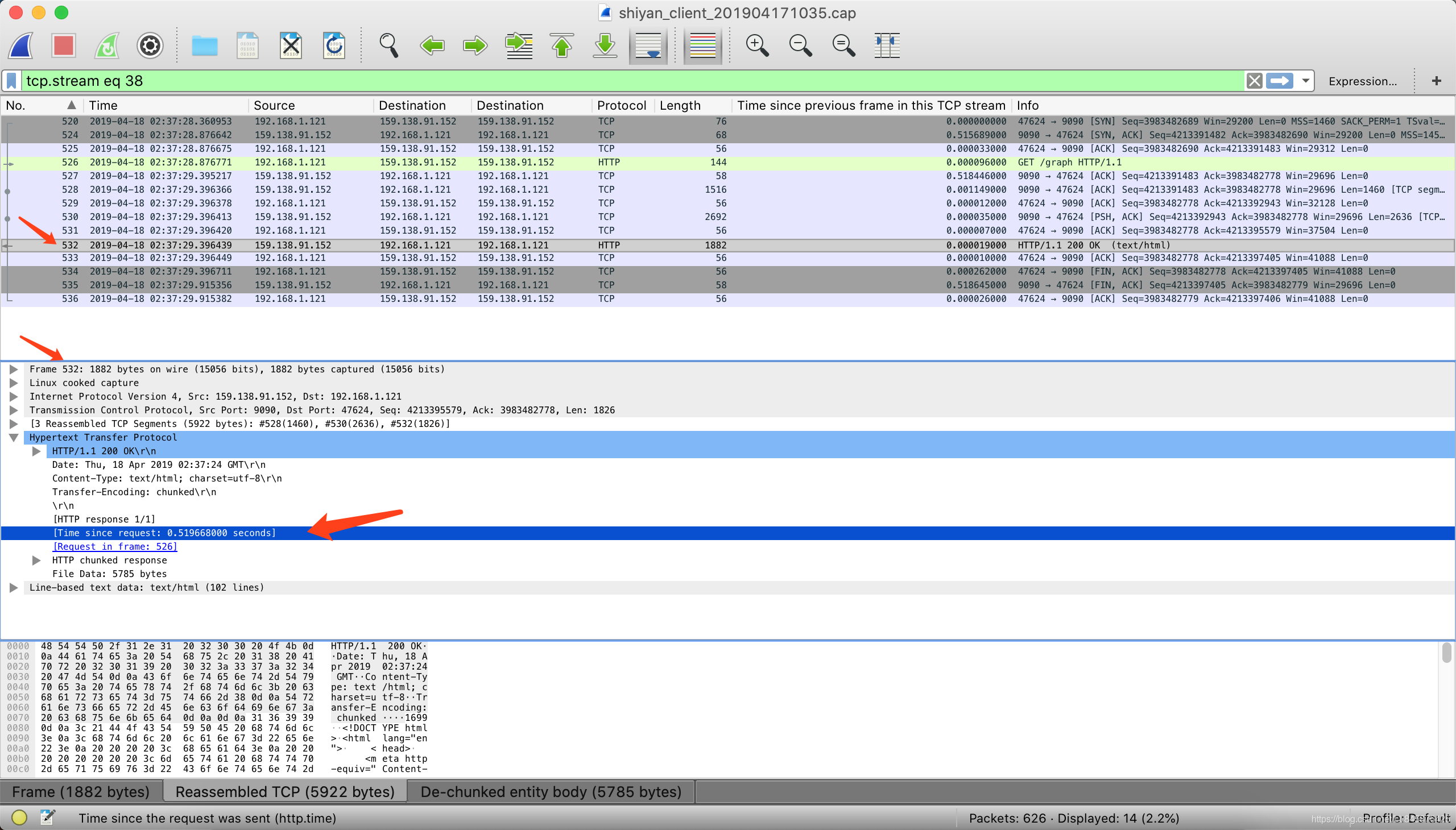Start capturing packets with shark fin icon
The width and height of the screenshot is (1456, 830).
click(21, 45)
